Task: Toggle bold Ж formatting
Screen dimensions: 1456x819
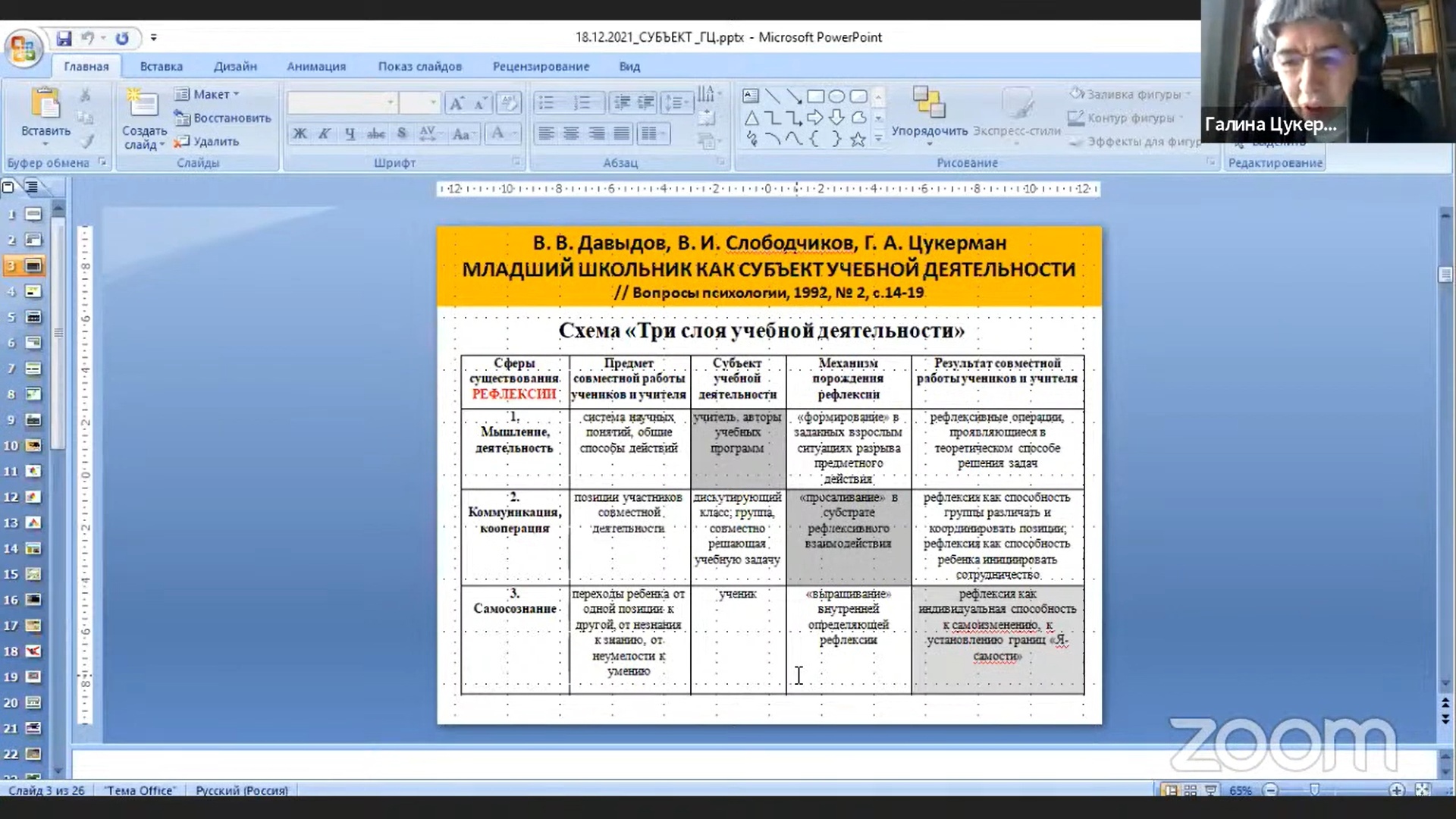Action: 300,134
